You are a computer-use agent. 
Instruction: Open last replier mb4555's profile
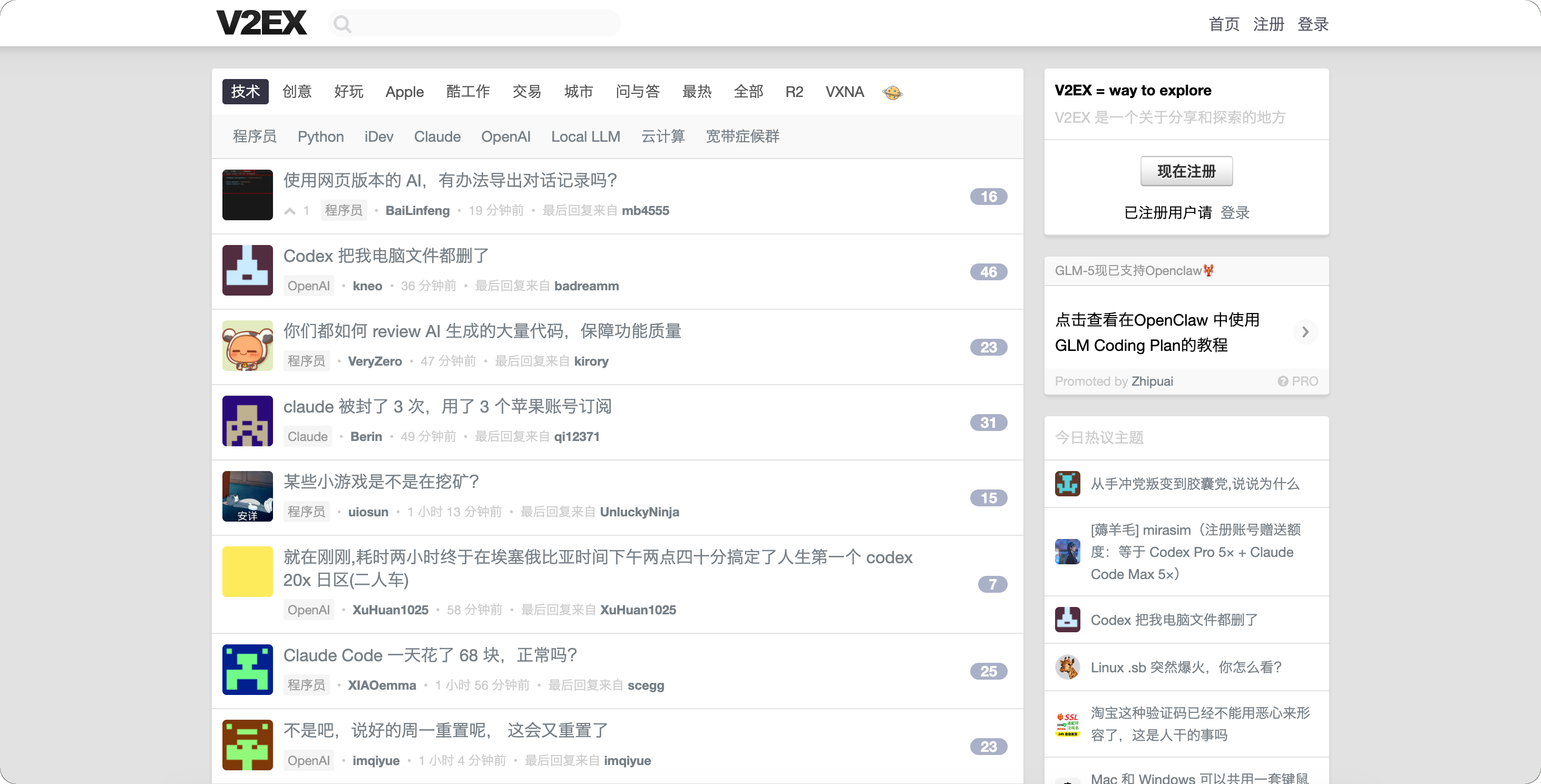[x=646, y=211]
